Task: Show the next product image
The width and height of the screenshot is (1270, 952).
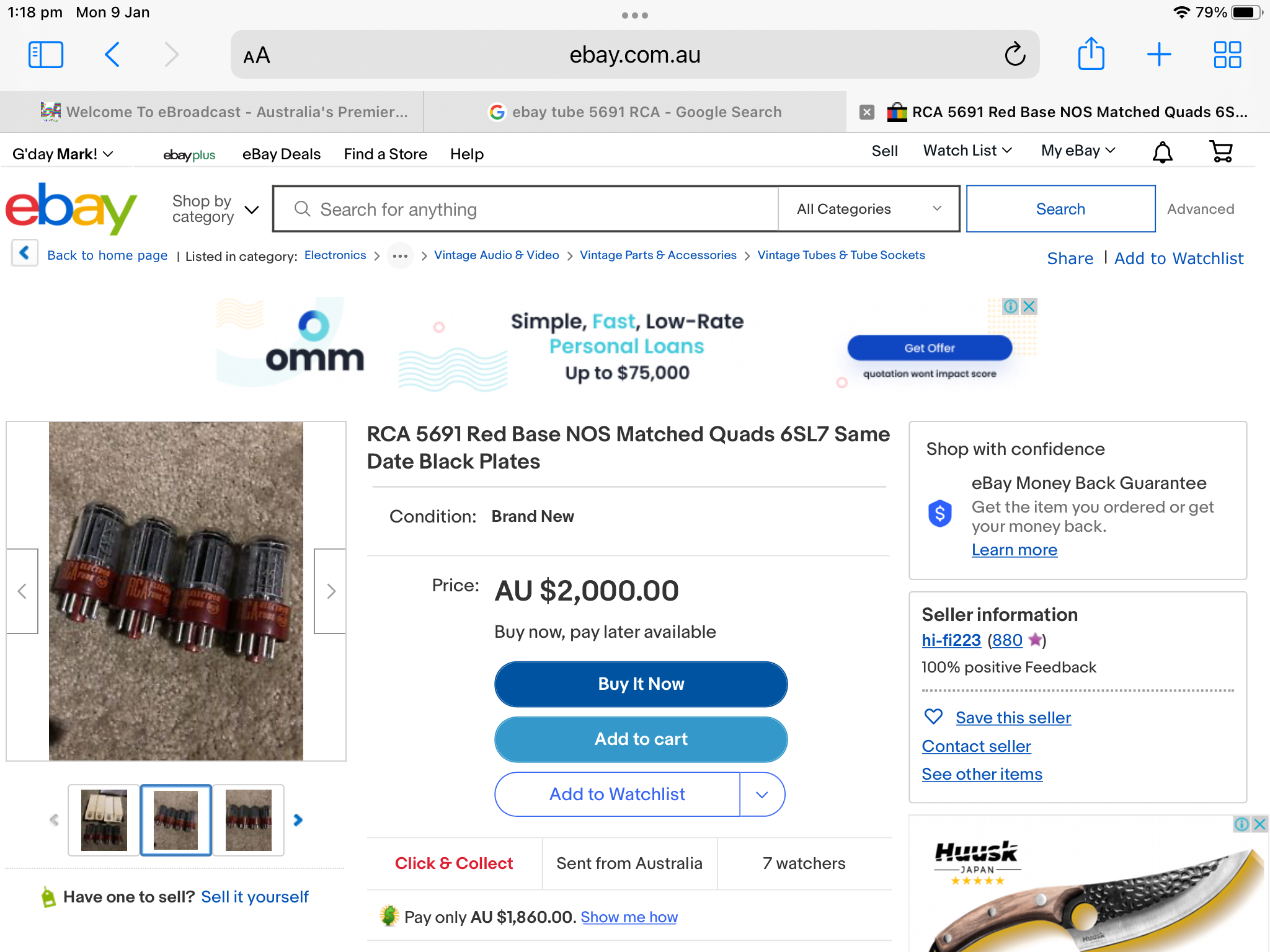Action: (331, 591)
